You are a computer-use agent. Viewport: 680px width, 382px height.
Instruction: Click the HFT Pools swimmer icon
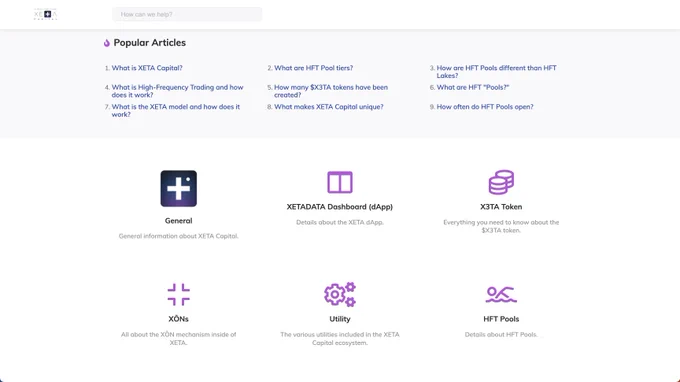(x=501, y=294)
